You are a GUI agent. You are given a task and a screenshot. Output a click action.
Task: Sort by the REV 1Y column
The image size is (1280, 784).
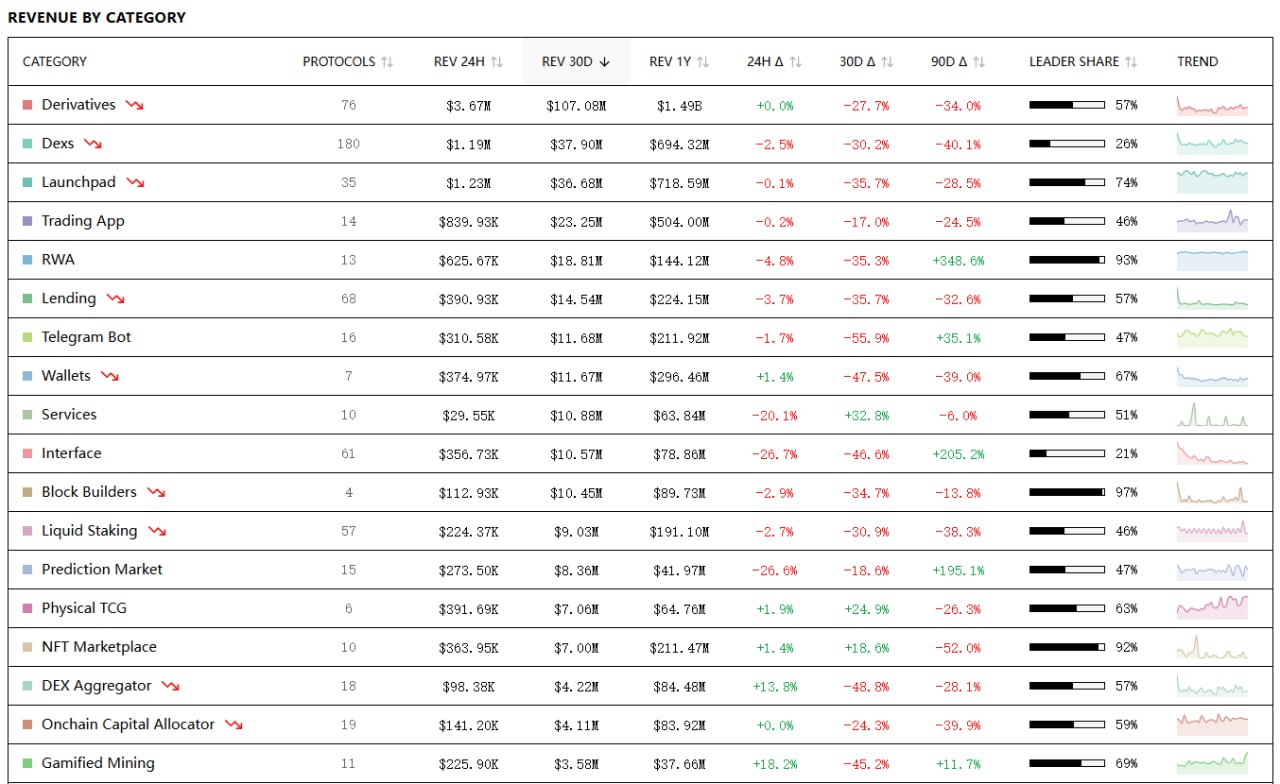coord(678,62)
